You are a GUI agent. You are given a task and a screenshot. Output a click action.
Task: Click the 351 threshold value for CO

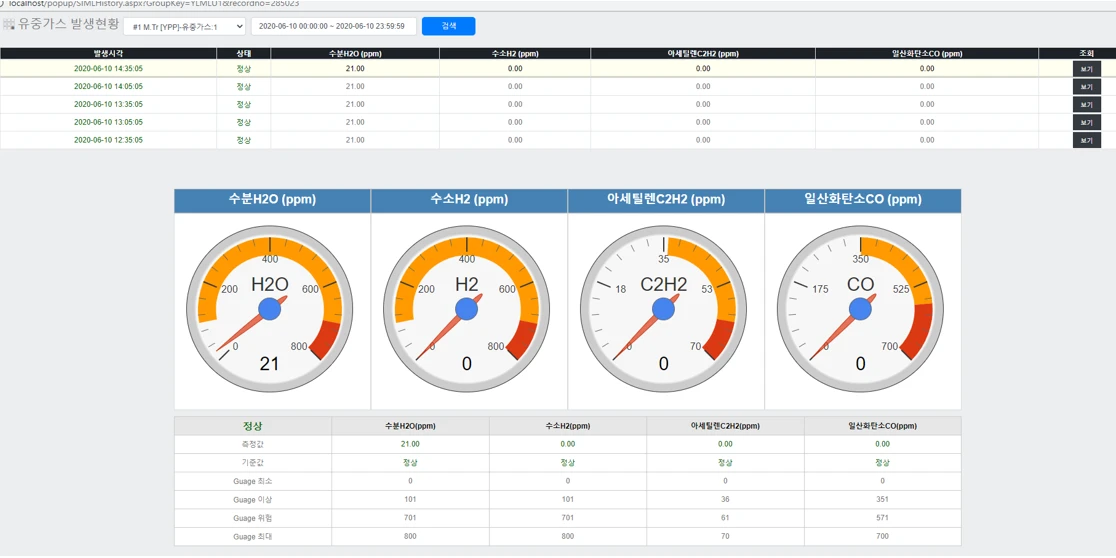883,500
